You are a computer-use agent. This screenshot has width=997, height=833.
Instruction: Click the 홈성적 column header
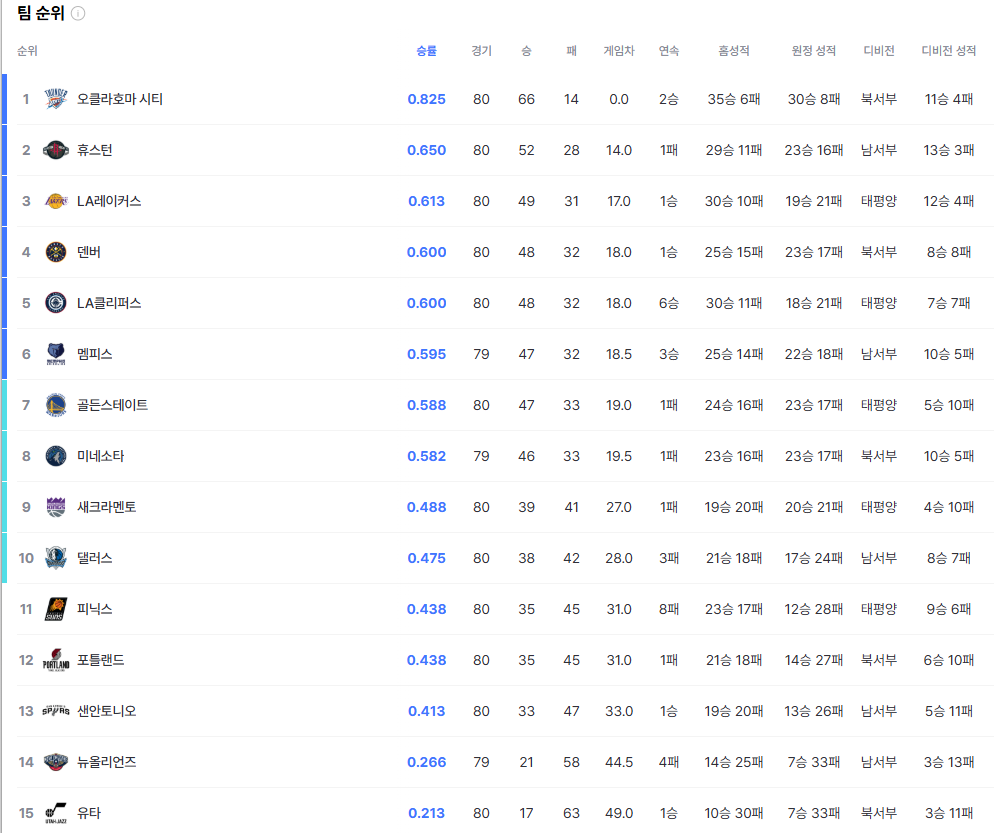733,51
